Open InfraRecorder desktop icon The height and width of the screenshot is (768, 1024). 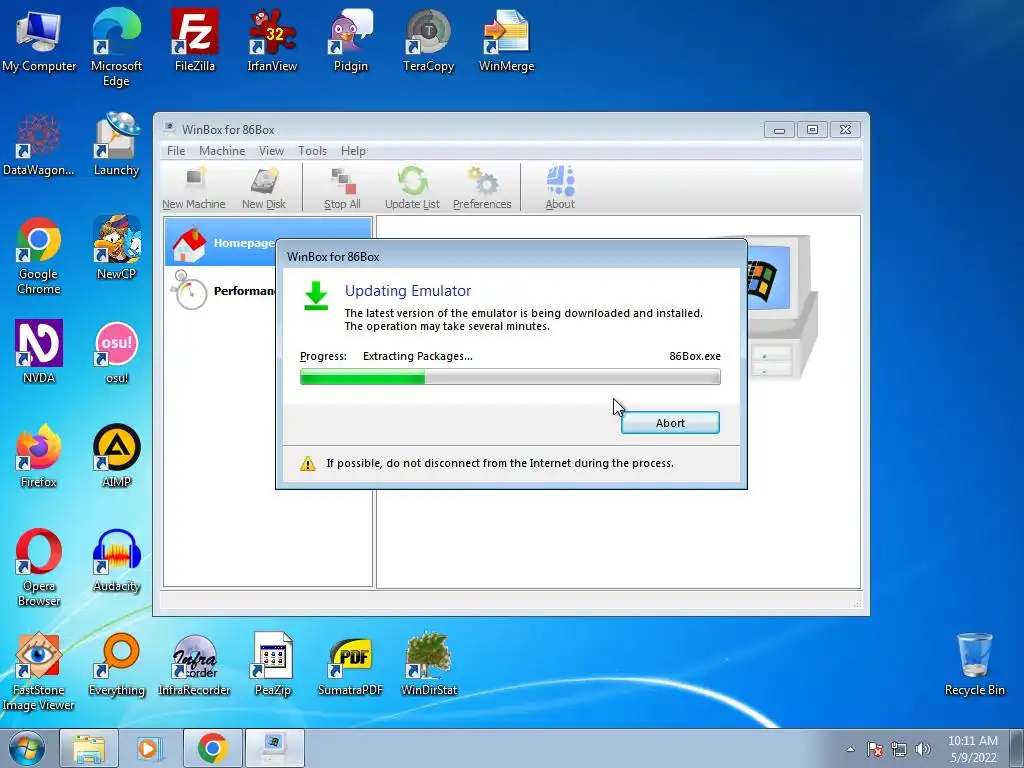pyautogui.click(x=195, y=665)
